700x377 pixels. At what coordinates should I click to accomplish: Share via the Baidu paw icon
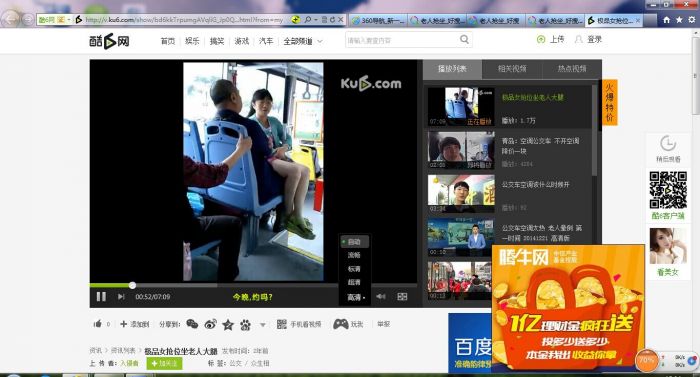pyautogui.click(x=245, y=325)
